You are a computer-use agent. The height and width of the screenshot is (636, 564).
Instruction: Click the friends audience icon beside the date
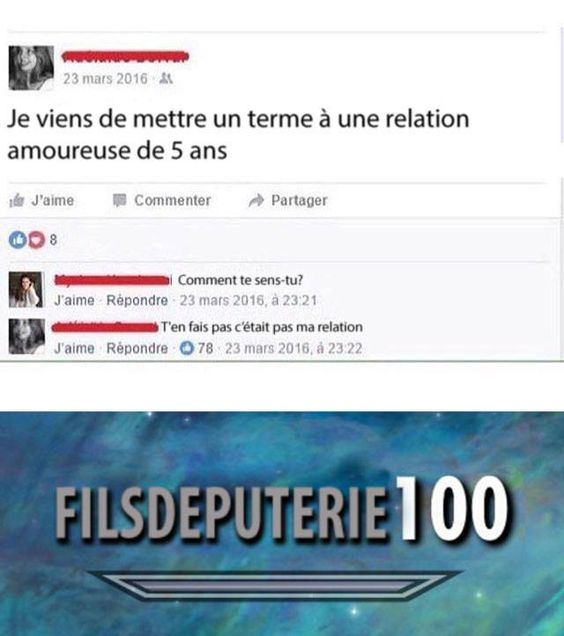point(166,78)
